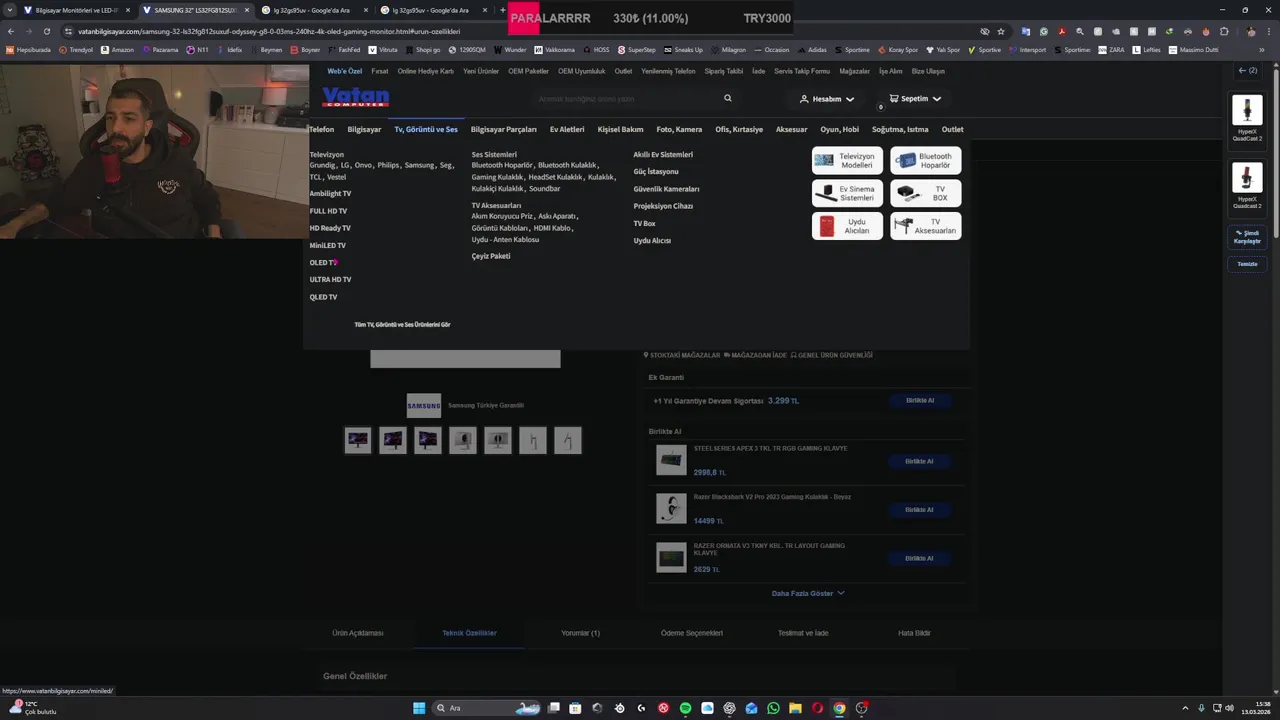The height and width of the screenshot is (720, 1280).
Task: Click Birlikte Al for Razer Ornata V3 keyboard
Action: (919, 558)
